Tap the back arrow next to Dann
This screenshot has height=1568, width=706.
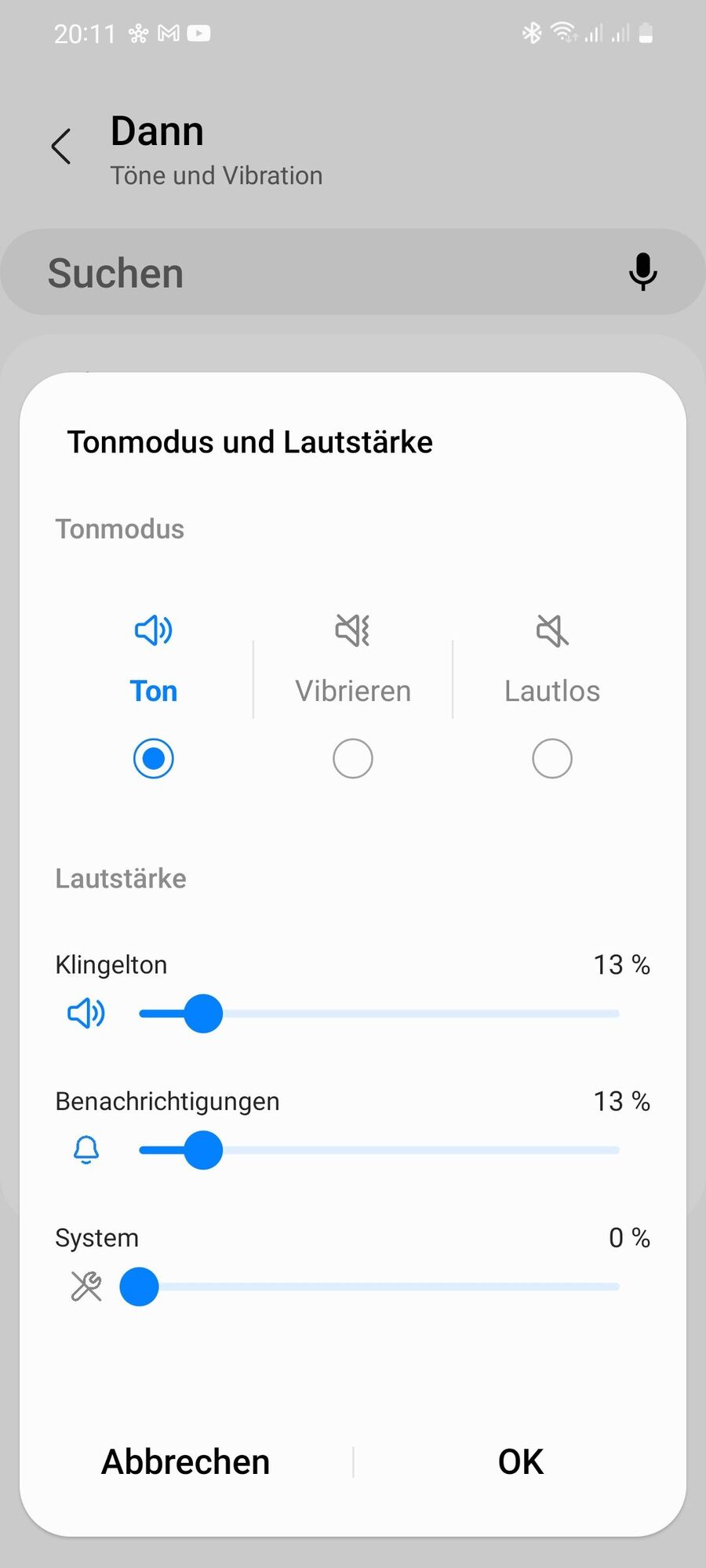click(x=61, y=147)
